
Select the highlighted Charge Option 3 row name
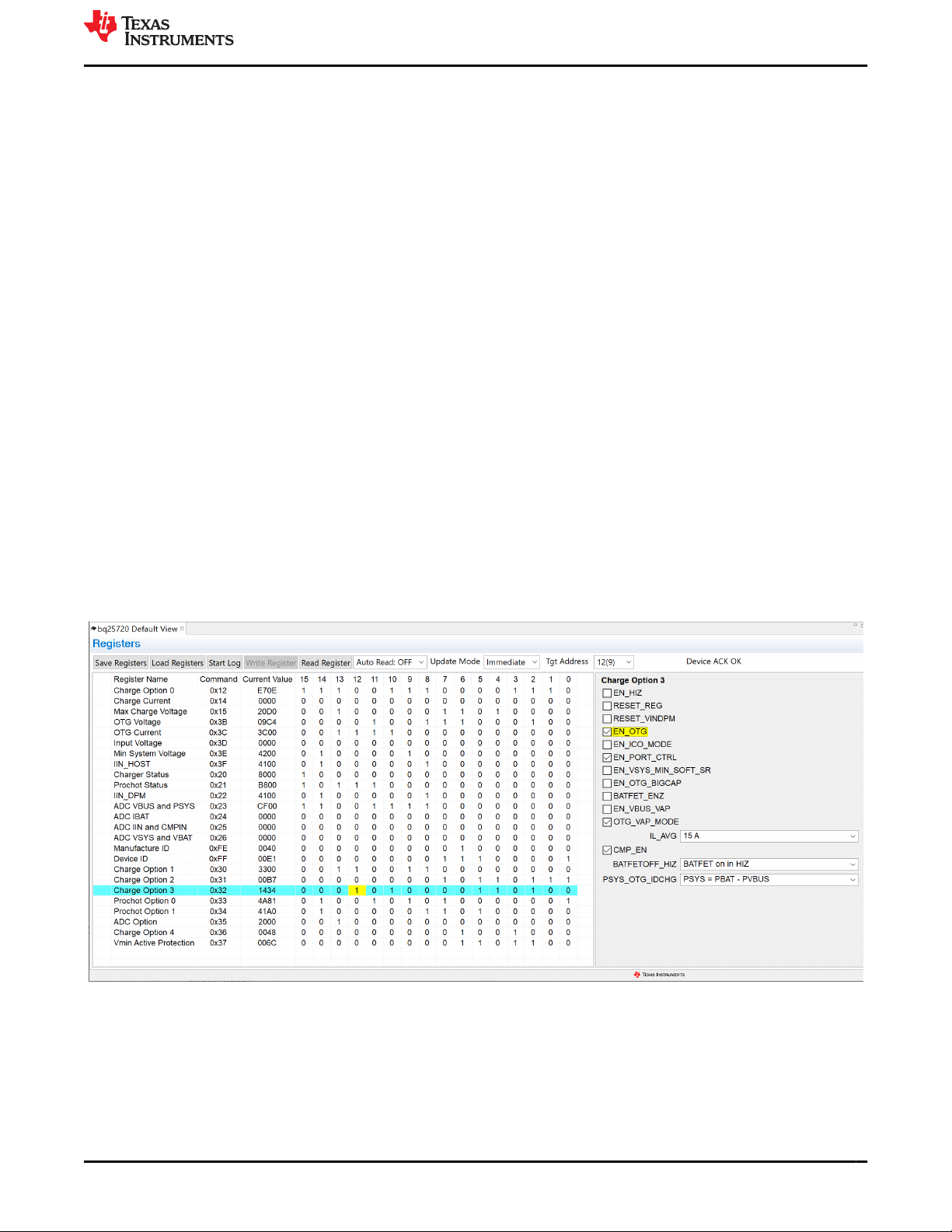pyautogui.click(x=144, y=890)
